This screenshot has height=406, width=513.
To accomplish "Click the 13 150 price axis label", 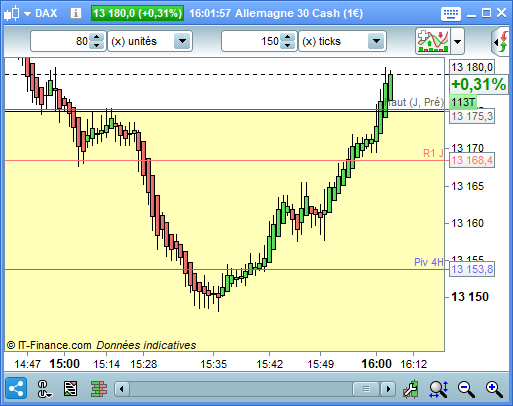I will pos(470,297).
